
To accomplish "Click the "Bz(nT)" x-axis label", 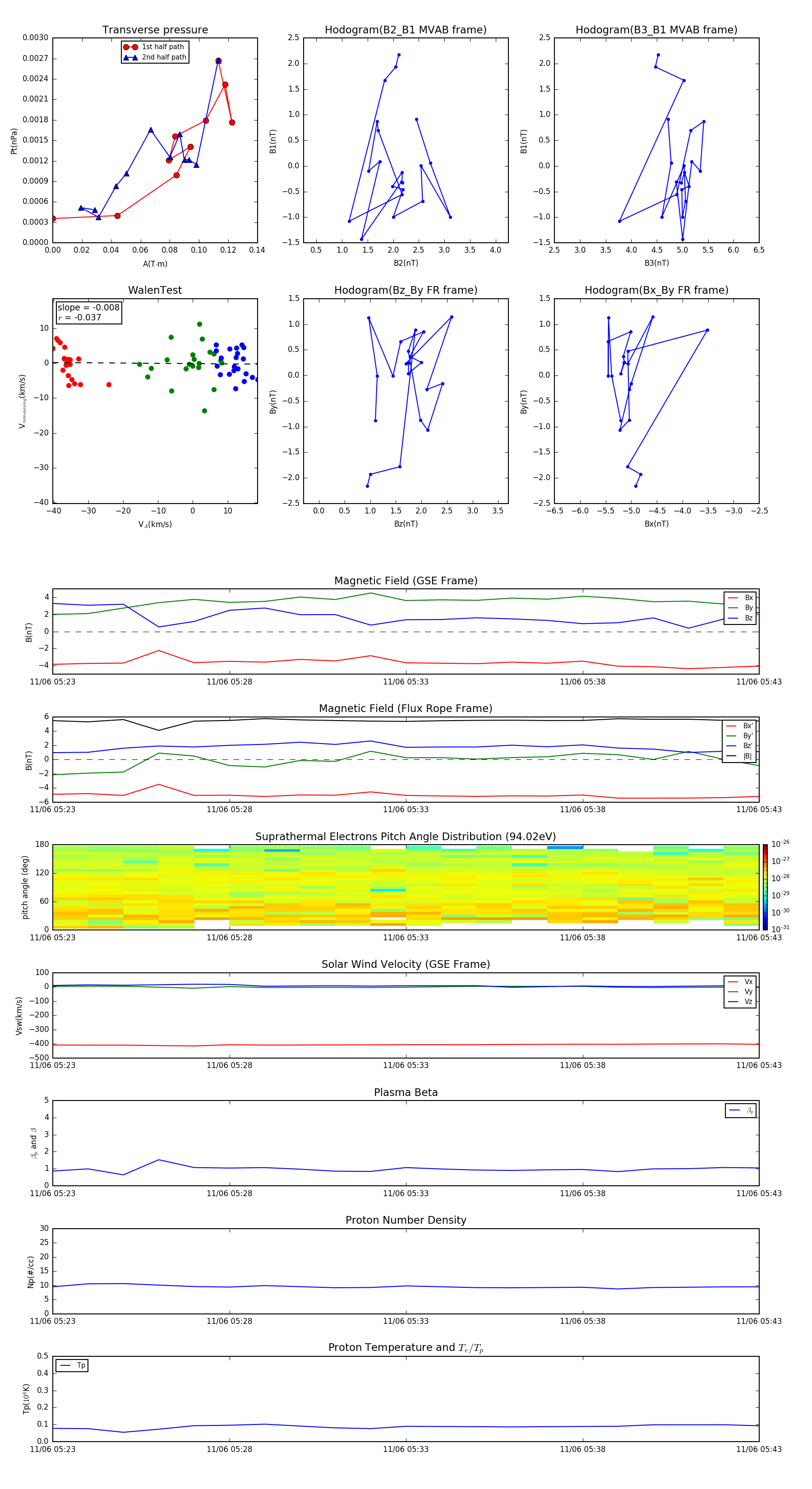I will click(406, 524).
